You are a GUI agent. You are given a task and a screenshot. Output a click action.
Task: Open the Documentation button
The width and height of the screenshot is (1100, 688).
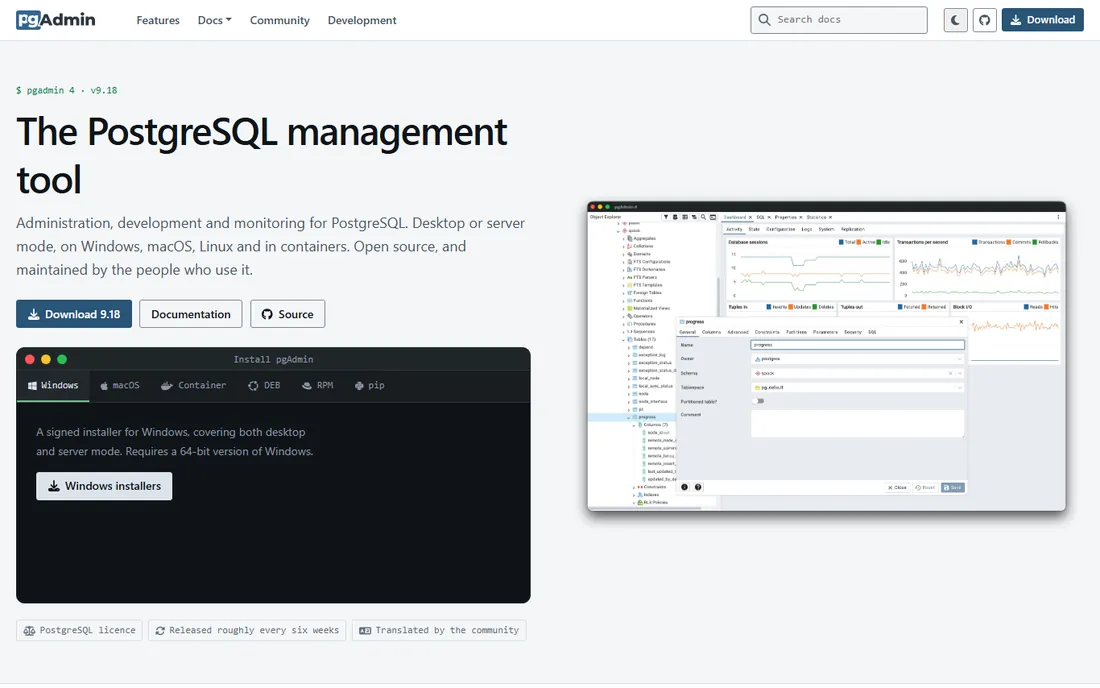click(191, 314)
